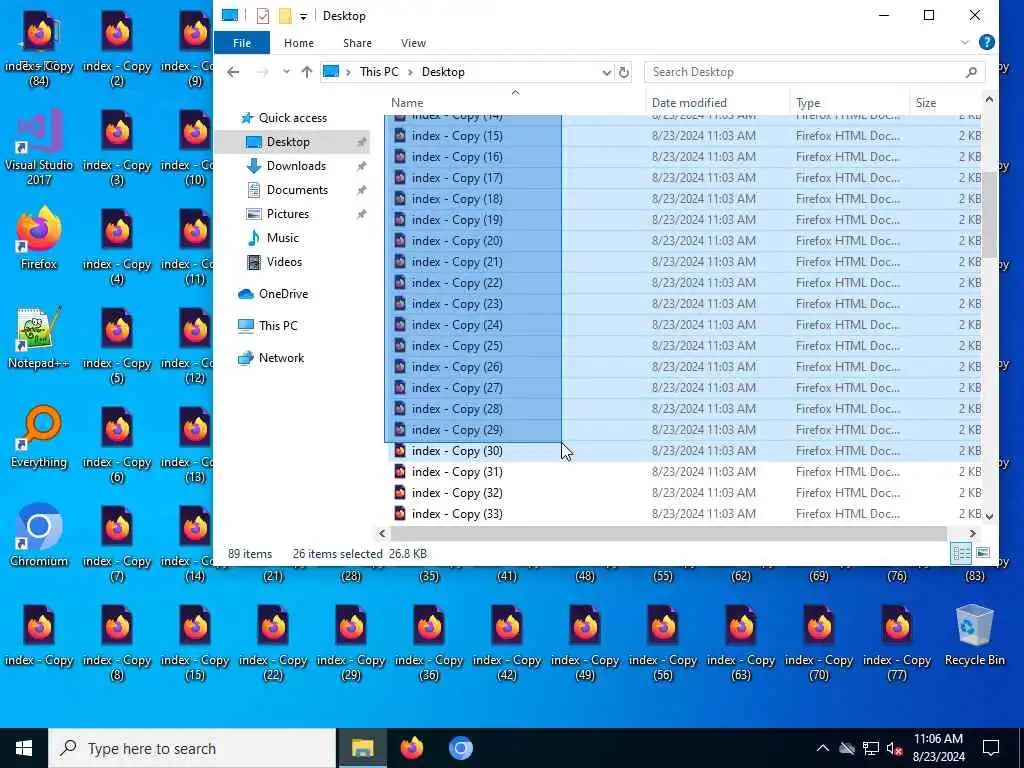Open the Share ribbon tab
Viewport: 1024px width, 768px height.
pyautogui.click(x=357, y=43)
